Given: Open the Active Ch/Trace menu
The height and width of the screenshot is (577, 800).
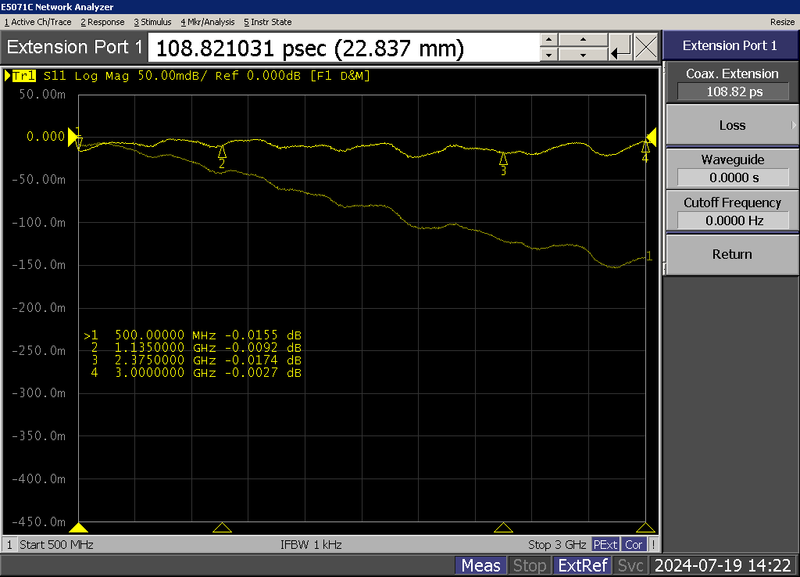Looking at the screenshot, I should 41,21.
